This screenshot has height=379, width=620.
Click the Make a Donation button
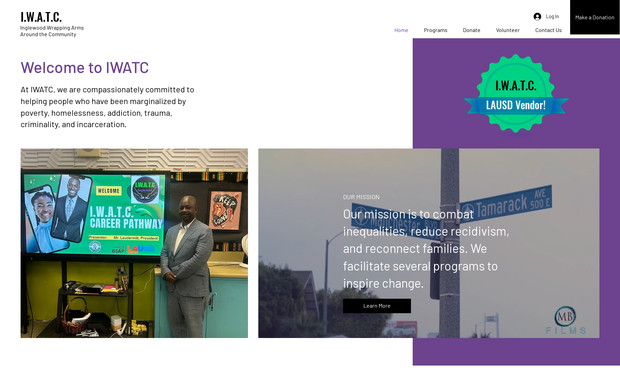point(595,17)
